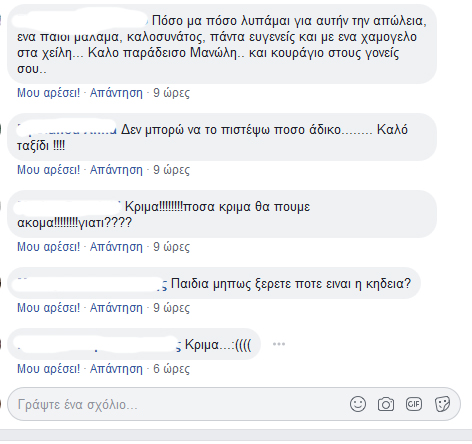The height and width of the screenshot is (444, 472).
Task: Reply to the 6 ώρες comment
Action: [x=116, y=369]
